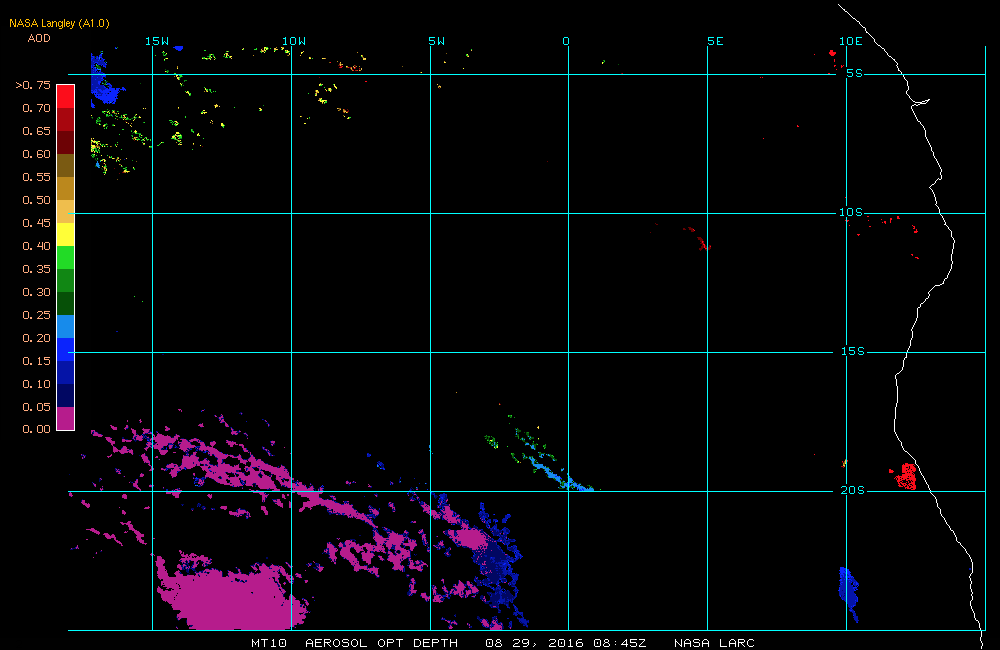Click the "08 29, 2016 08:45Z" timestamp
Image resolution: width=1000 pixels, height=650 pixels.
click(x=566, y=643)
